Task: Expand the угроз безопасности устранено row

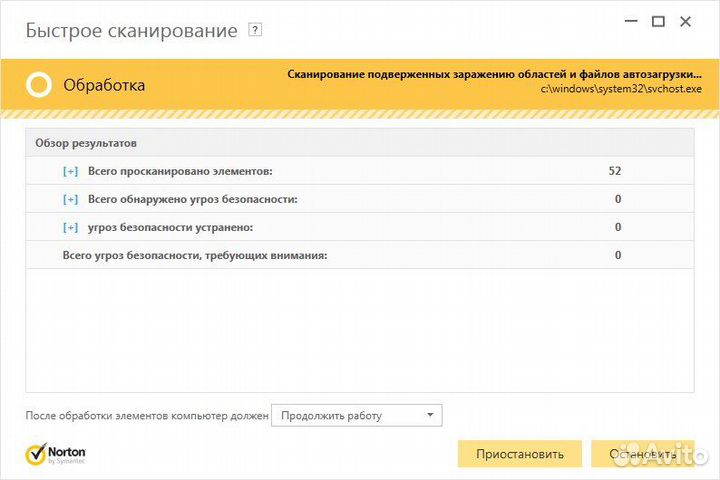Action: point(70,227)
